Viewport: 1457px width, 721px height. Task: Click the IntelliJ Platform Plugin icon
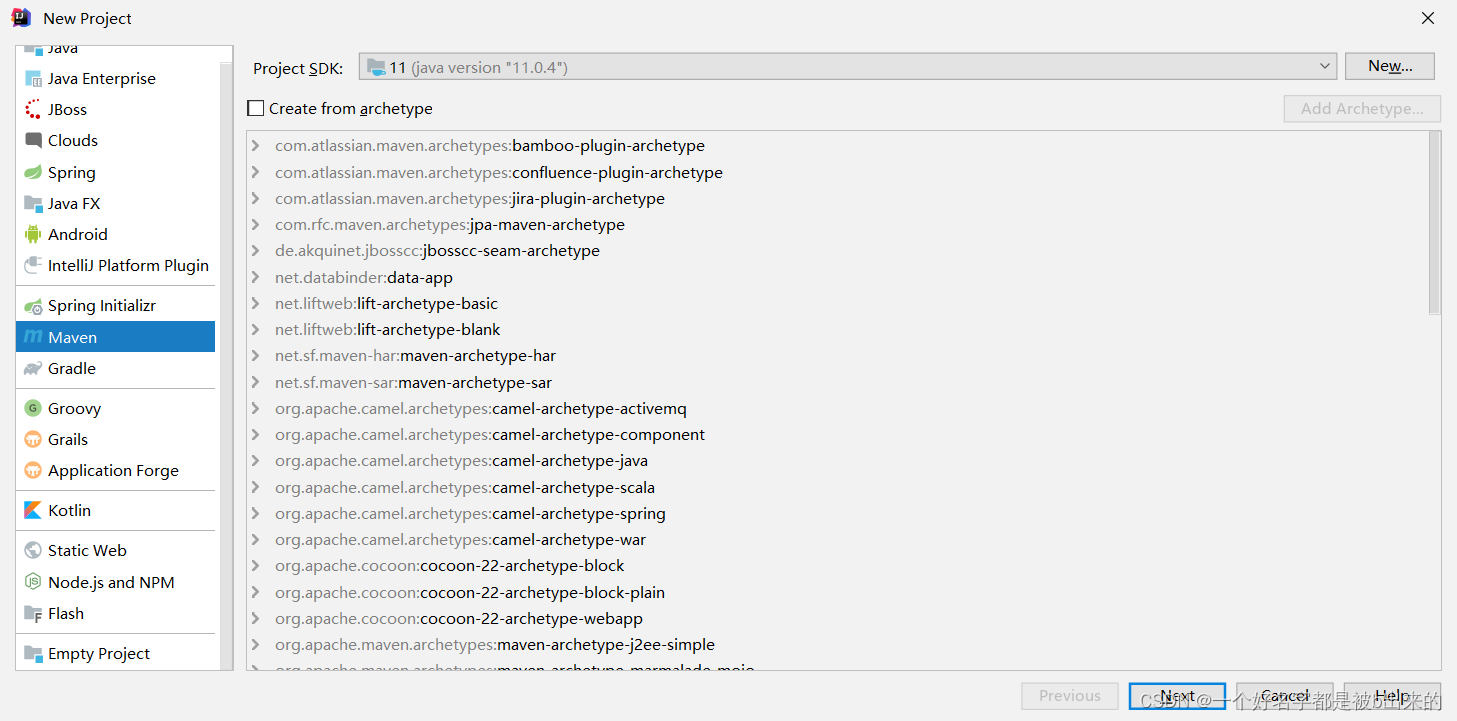point(33,266)
